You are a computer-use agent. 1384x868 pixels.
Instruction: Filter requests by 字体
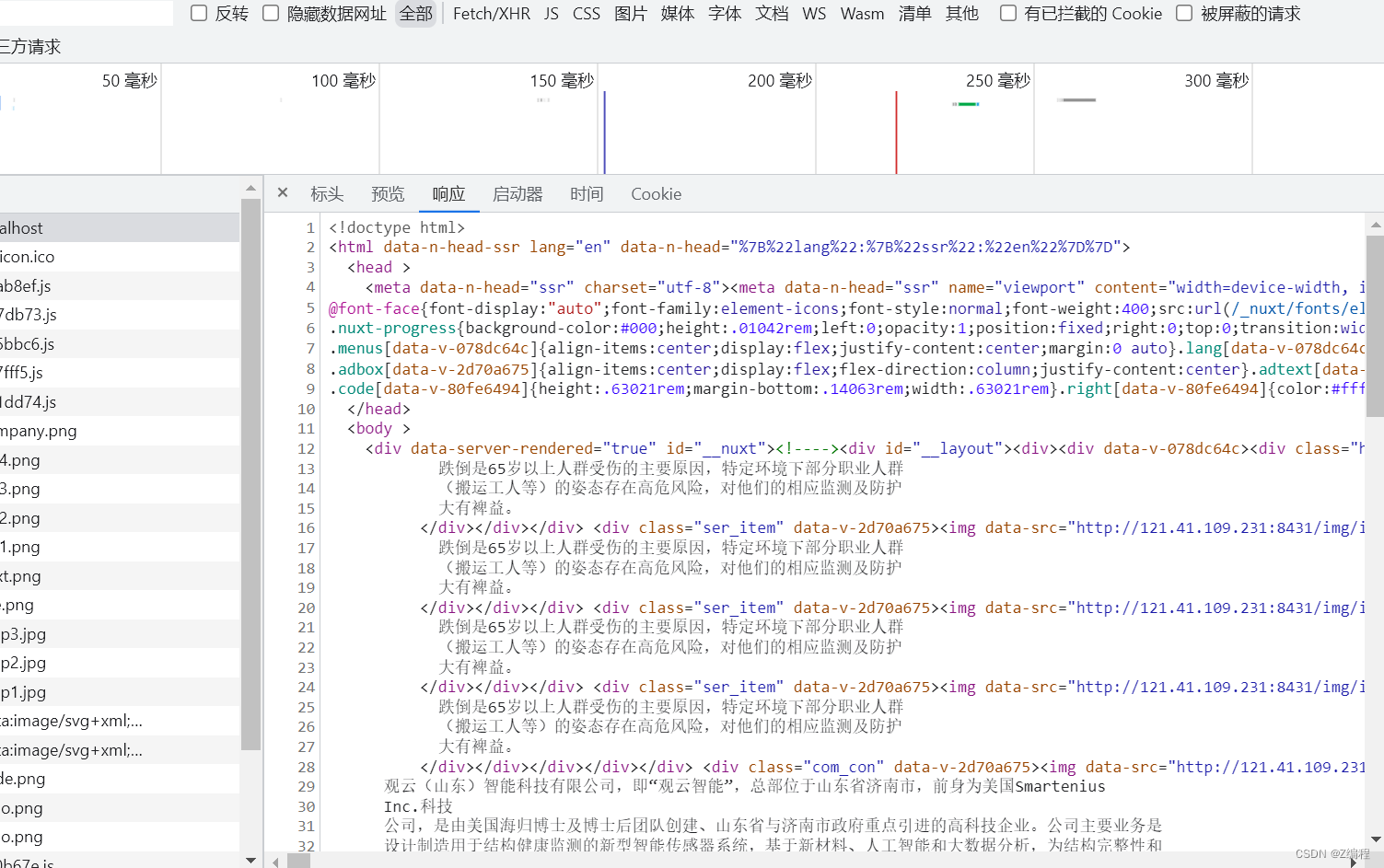click(725, 14)
